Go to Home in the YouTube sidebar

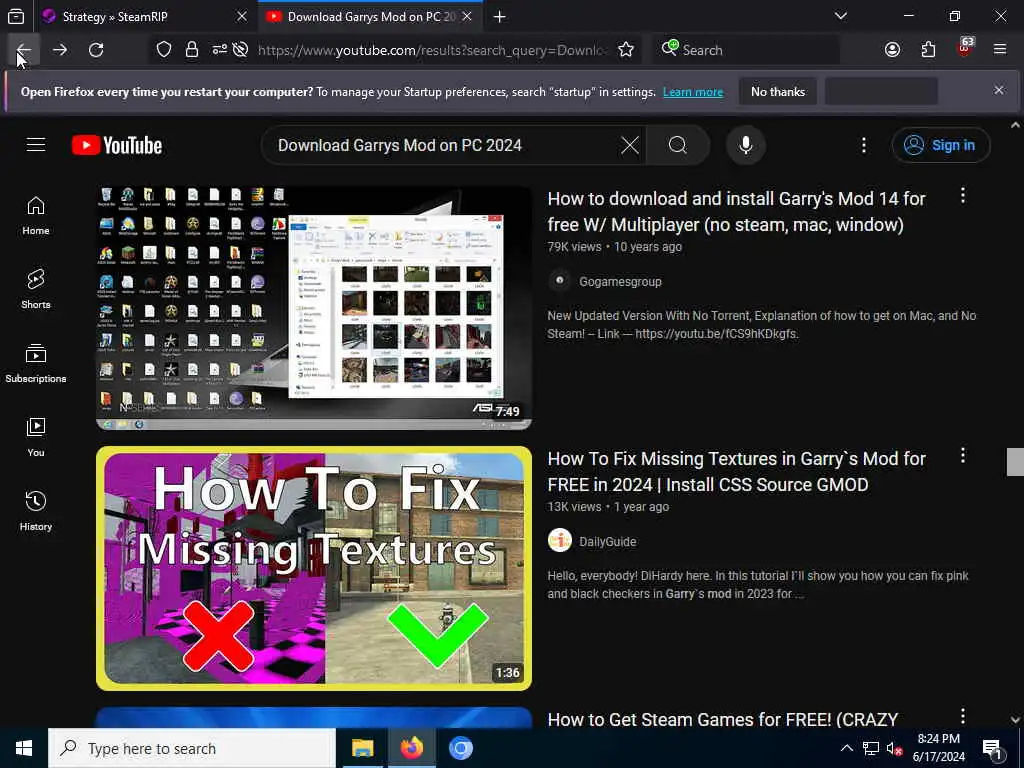pos(36,216)
